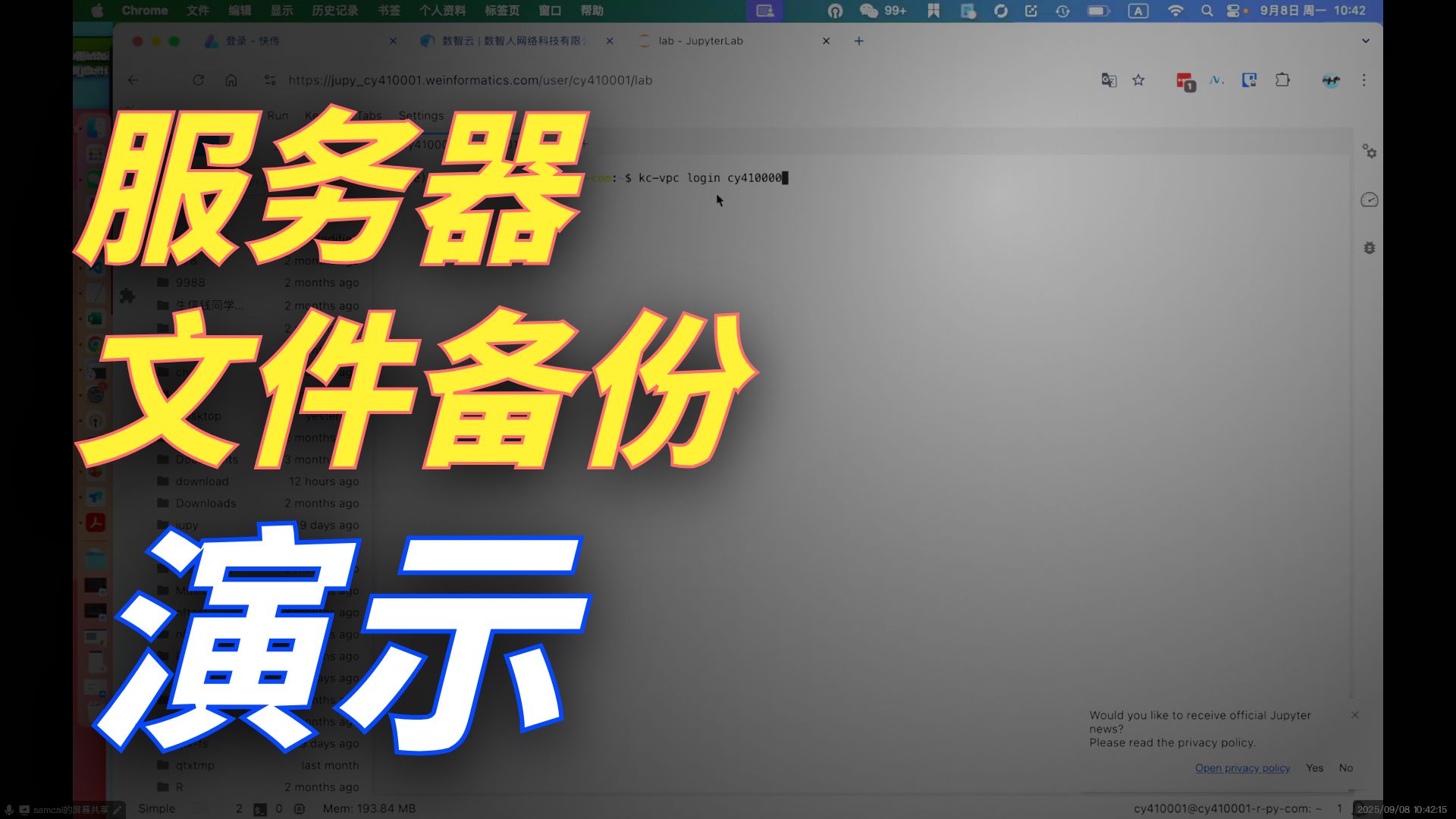Click the terminal sessions icon in status bar
Screen dimensions: 1456x819
[x=260, y=809]
